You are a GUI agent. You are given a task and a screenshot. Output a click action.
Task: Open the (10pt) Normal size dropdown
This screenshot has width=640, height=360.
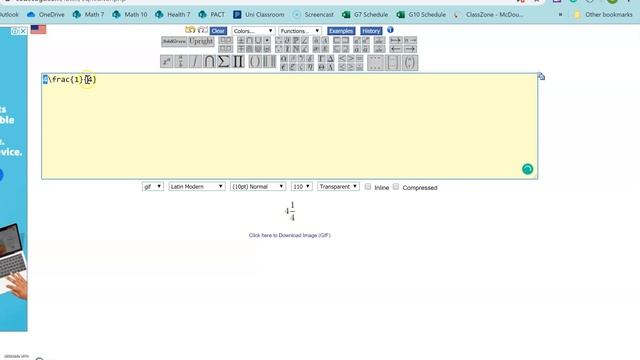point(258,187)
